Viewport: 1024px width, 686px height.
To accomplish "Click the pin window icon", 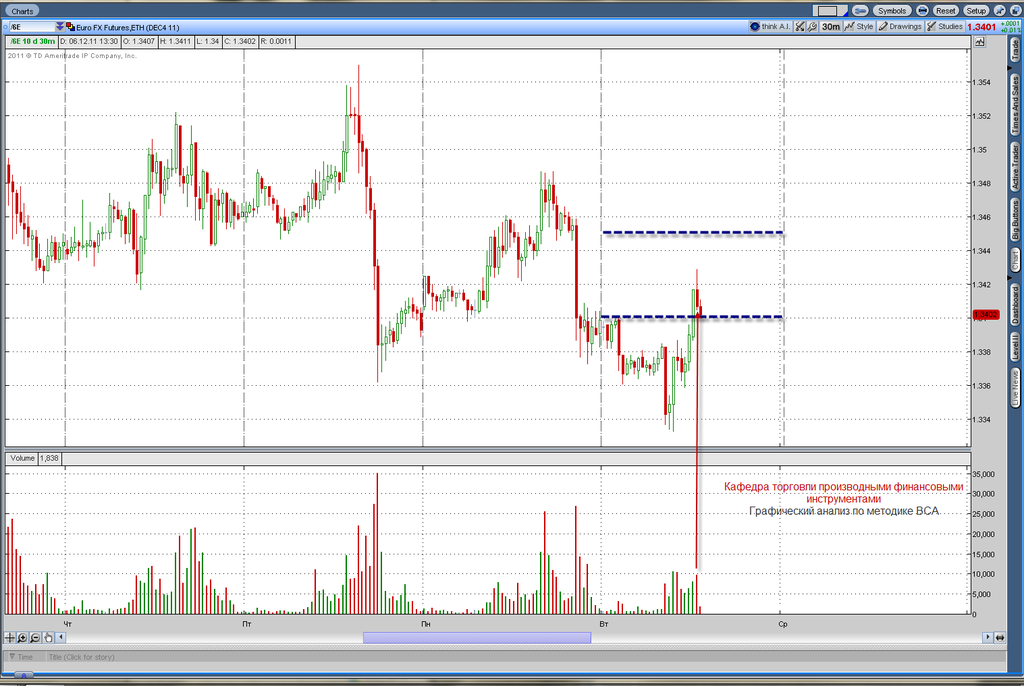I will (999, 11).
